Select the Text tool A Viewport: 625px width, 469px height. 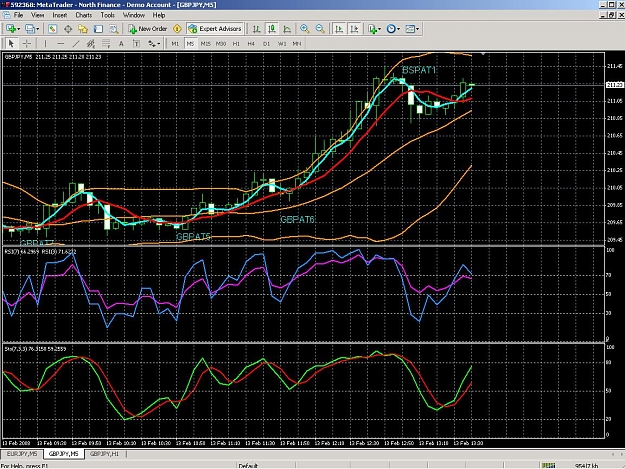point(121,43)
